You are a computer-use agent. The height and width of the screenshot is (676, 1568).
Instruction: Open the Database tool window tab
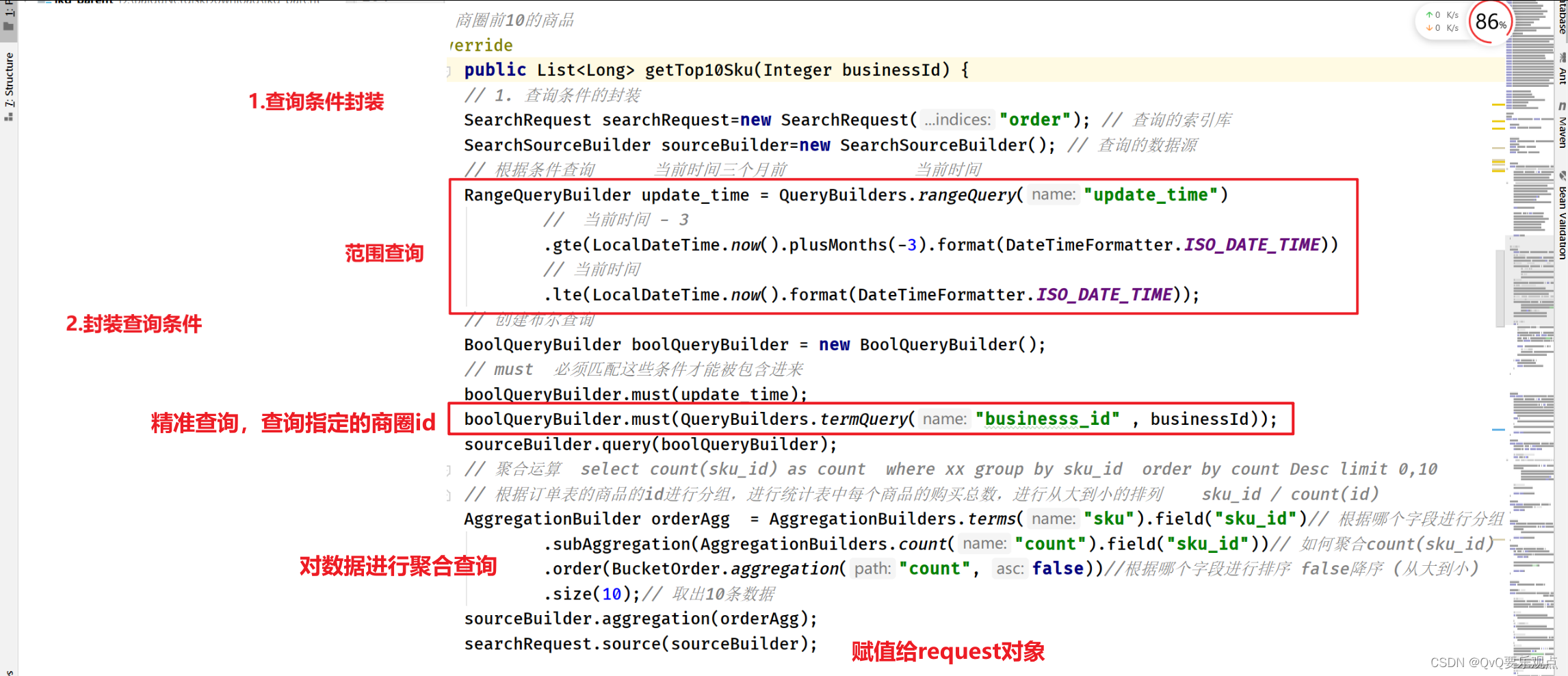tap(1562, 17)
